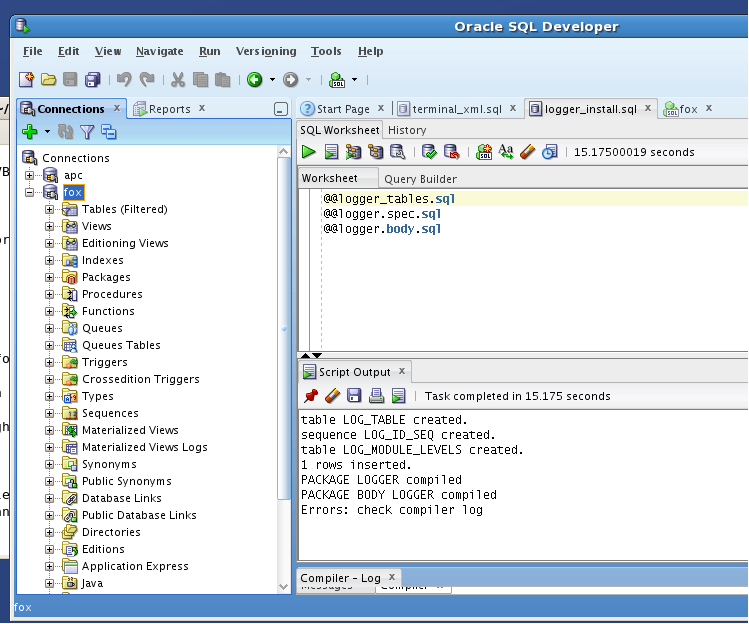The width and height of the screenshot is (749, 624).
Task: Click the Run Script icon in worksheet toolbar
Action: (331, 152)
